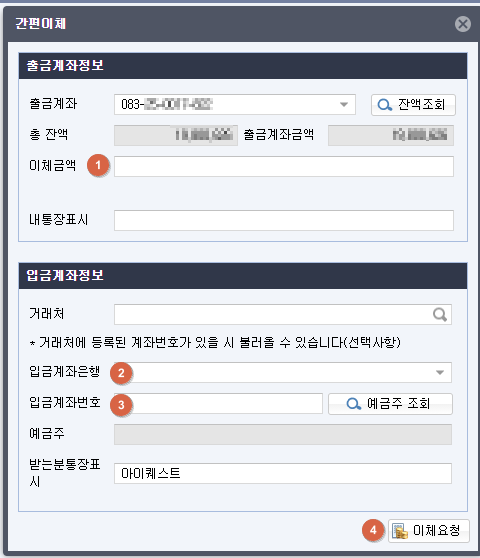The width and height of the screenshot is (480, 558).
Task: Submit the transfer with 이체요청 button
Action: (x=429, y=531)
